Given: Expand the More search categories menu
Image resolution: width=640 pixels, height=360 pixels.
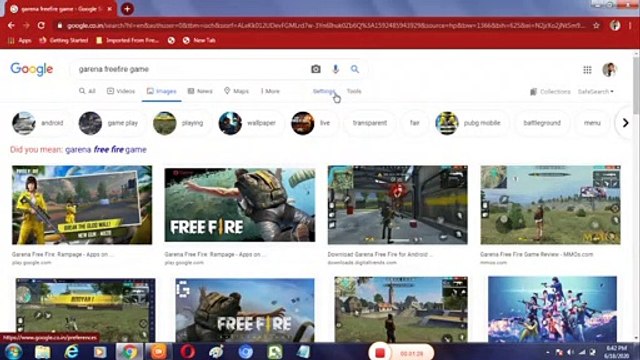Looking at the screenshot, I should coord(270,91).
